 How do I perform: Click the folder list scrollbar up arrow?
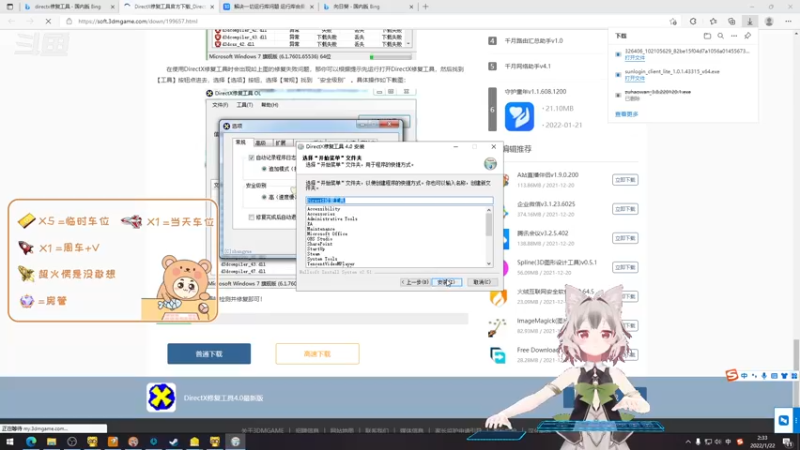[x=489, y=210]
